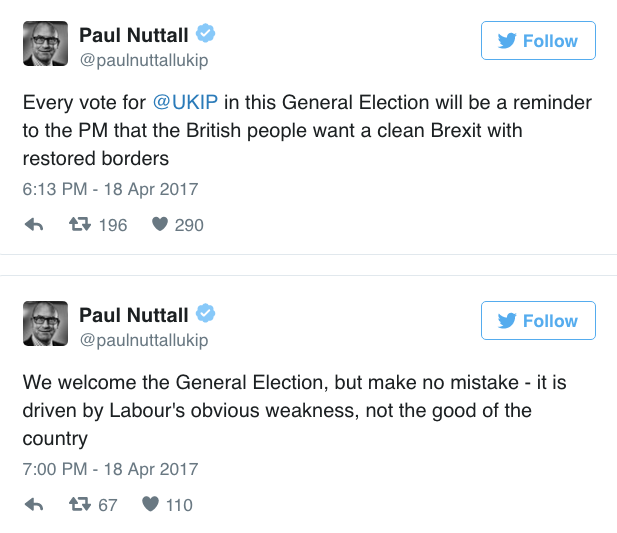Viewport: 617px width, 533px height.
Task: Retweet the tweet with 67 retweets
Action: pyautogui.click(x=77, y=505)
